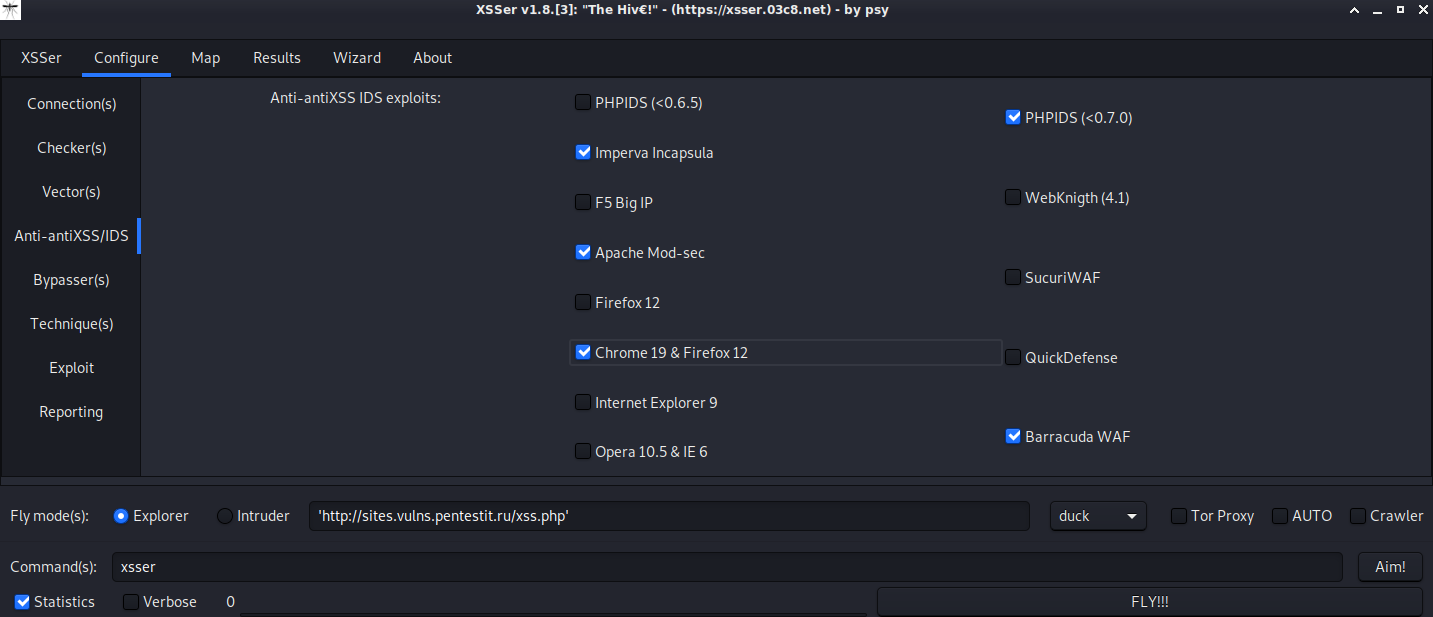
Task: Toggle the Tor Proxy checkbox
Action: tap(1179, 516)
